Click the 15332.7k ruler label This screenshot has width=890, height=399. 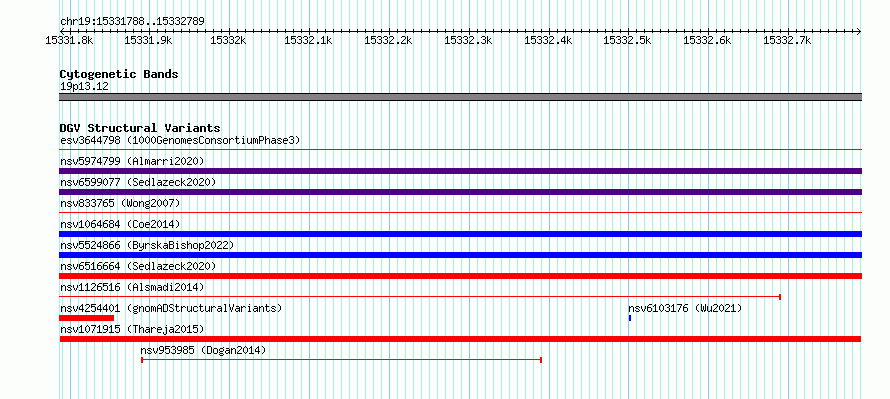(788, 40)
